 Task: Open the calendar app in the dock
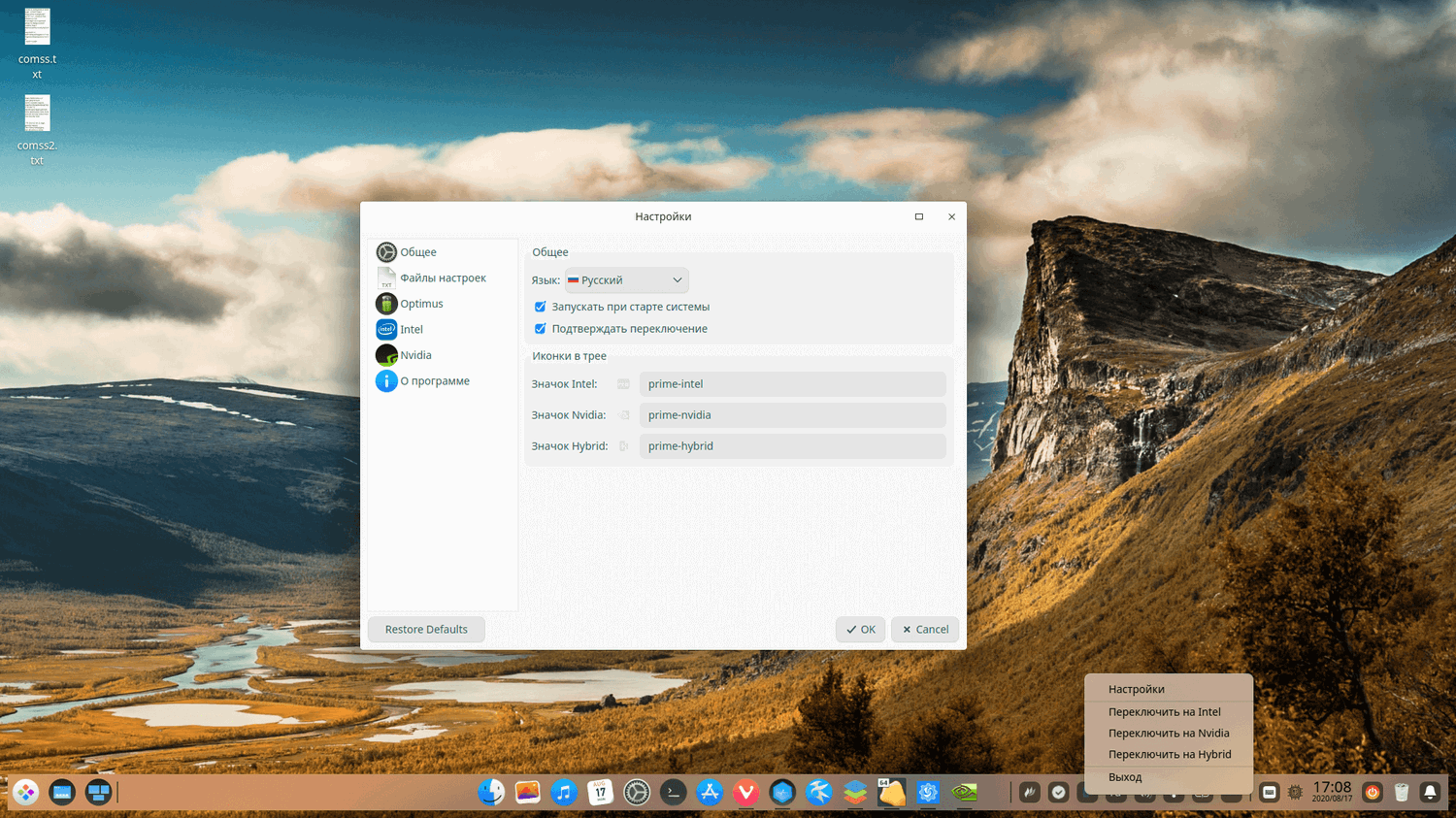click(x=600, y=793)
